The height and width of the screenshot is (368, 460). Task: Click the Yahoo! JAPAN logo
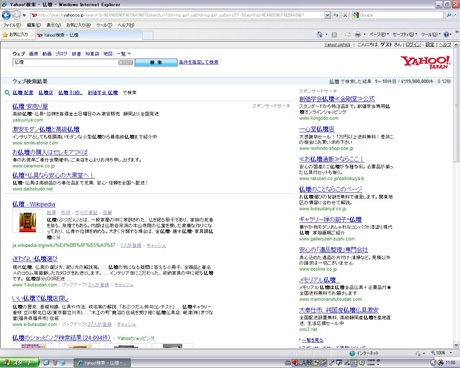426,62
